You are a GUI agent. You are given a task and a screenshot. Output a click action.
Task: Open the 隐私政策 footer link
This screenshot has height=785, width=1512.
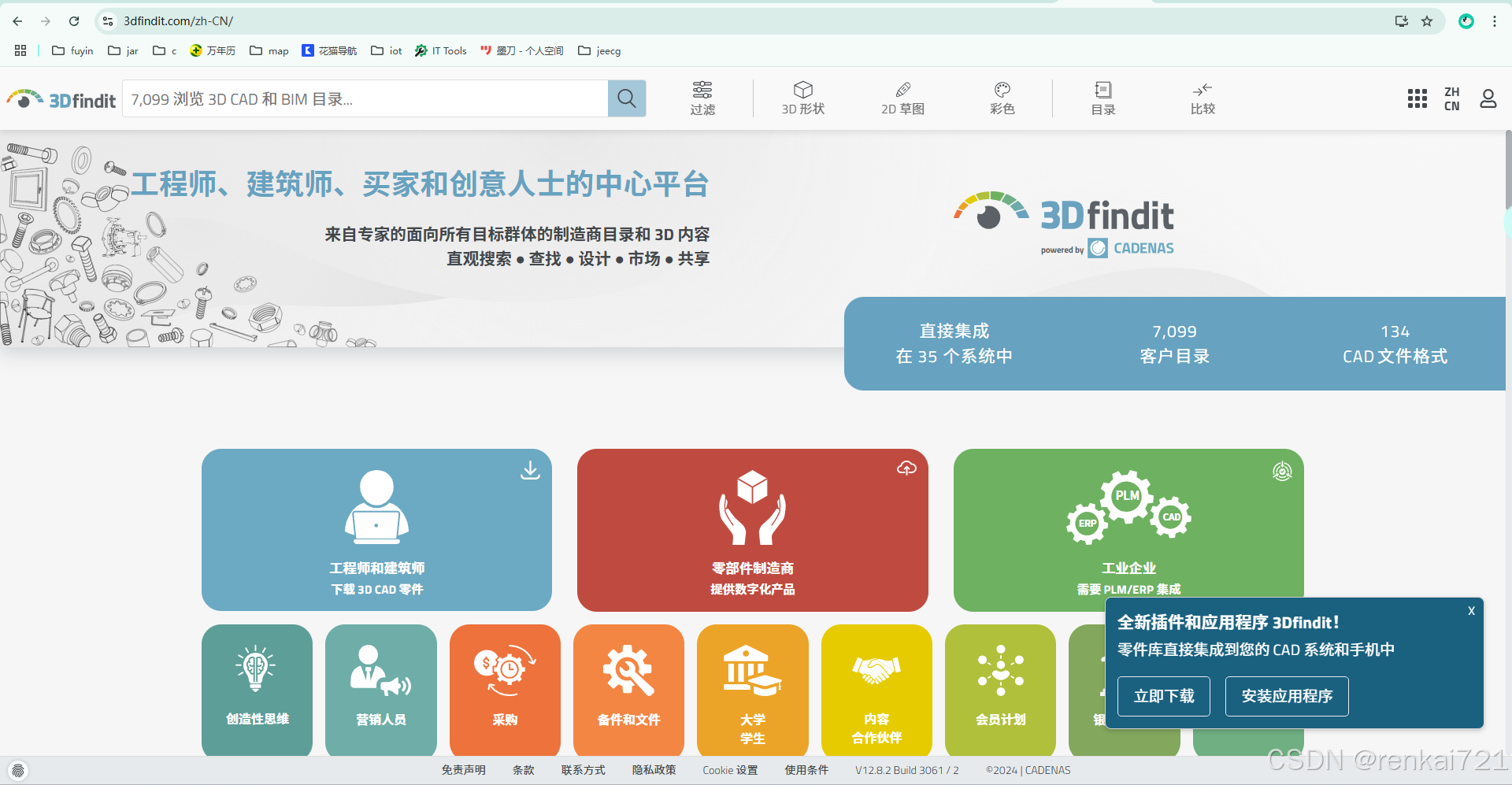[x=654, y=770]
